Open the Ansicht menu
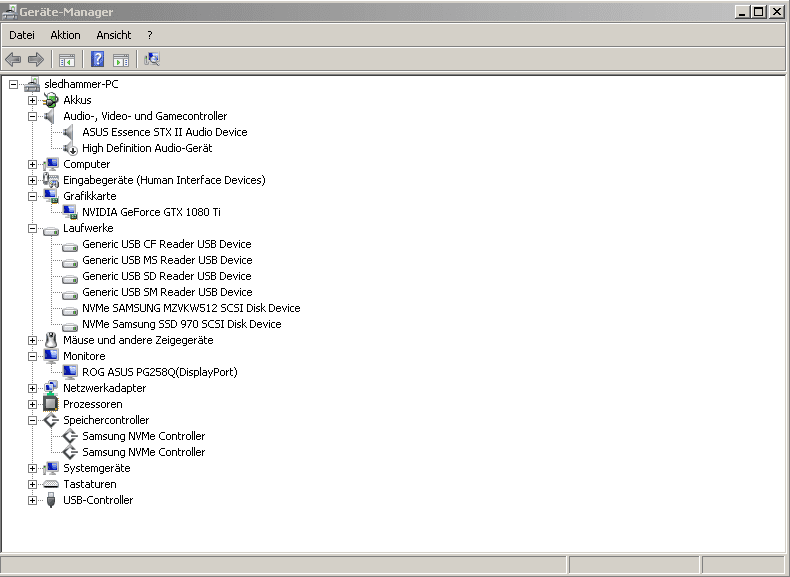Screen dimensions: 790x577 tap(114, 35)
